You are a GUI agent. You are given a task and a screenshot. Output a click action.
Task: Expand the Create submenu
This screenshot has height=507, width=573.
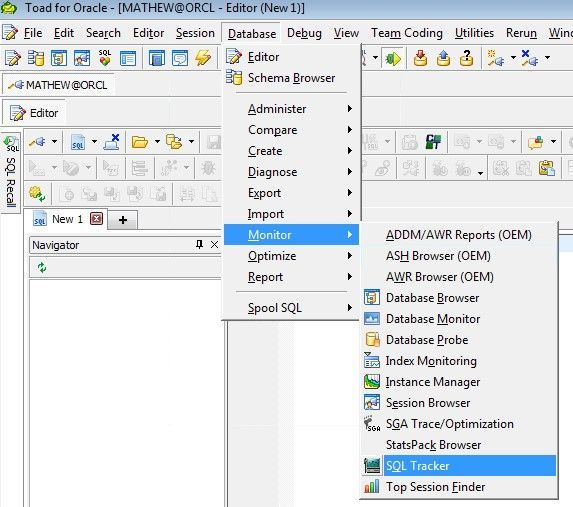point(291,151)
